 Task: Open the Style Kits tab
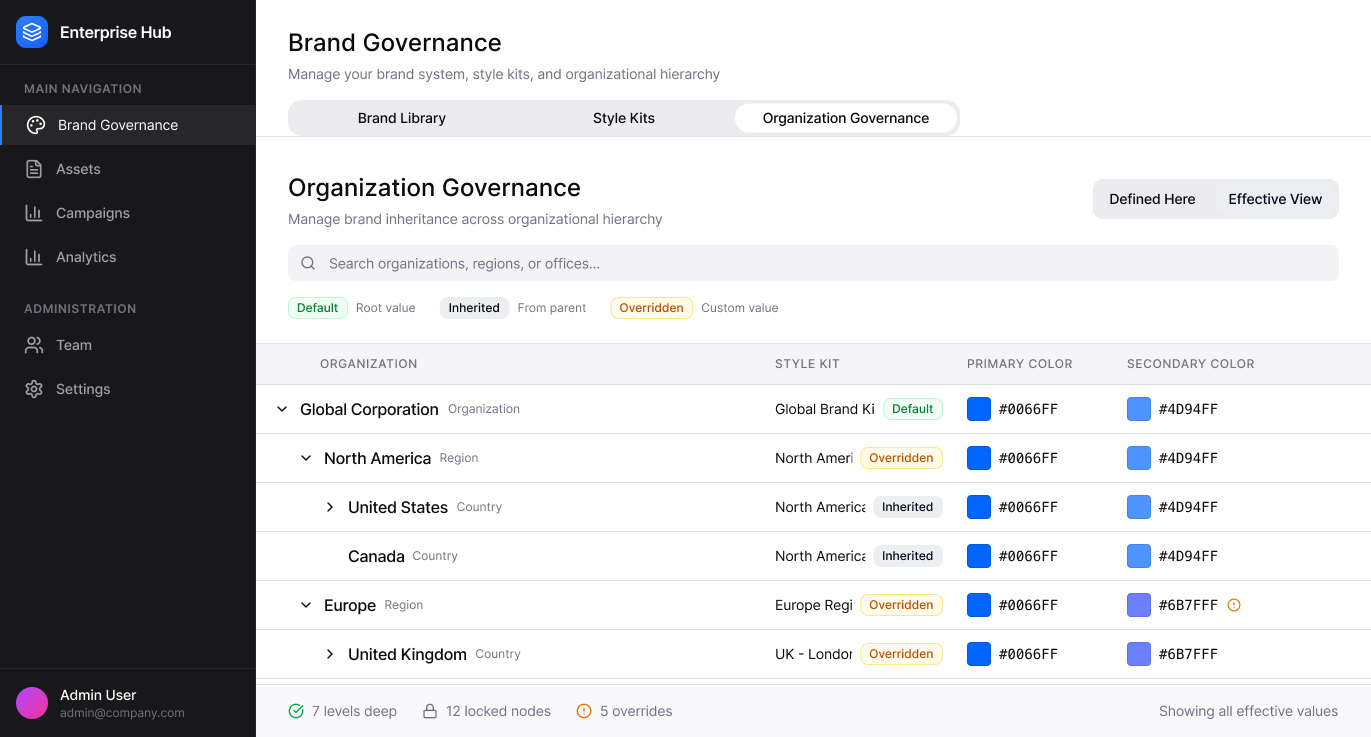pyautogui.click(x=624, y=118)
